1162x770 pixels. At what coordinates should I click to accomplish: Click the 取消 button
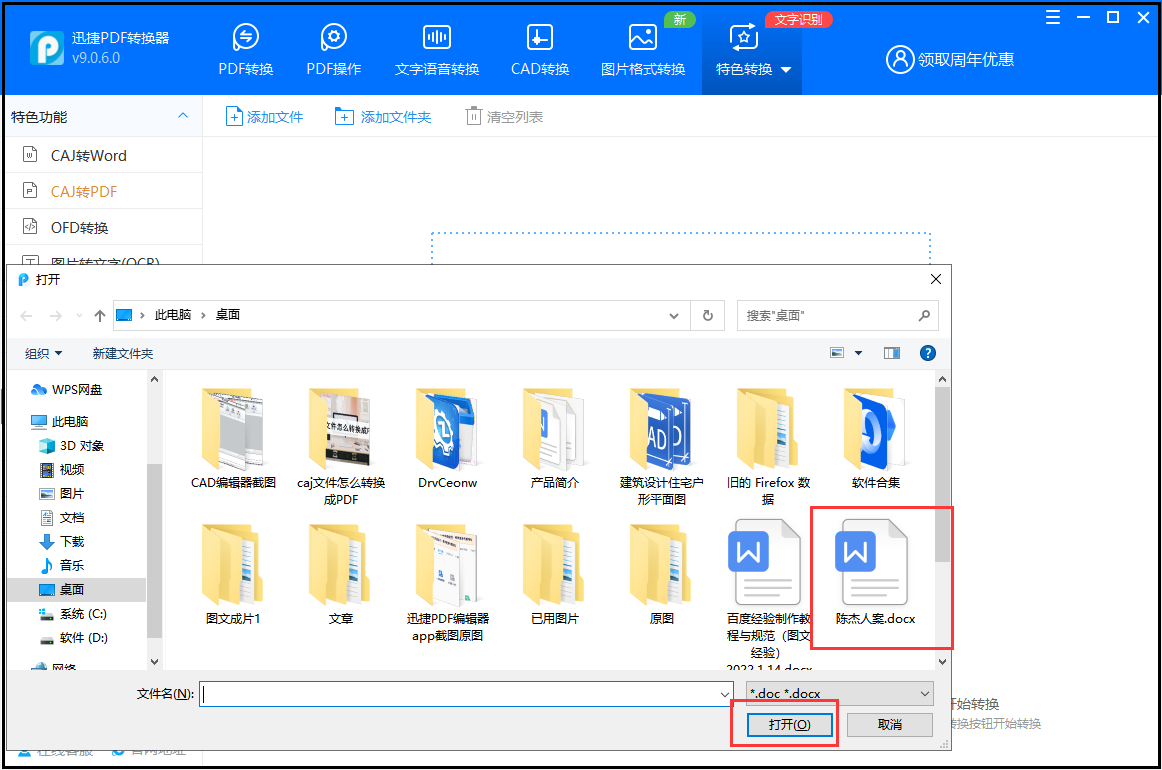point(889,724)
